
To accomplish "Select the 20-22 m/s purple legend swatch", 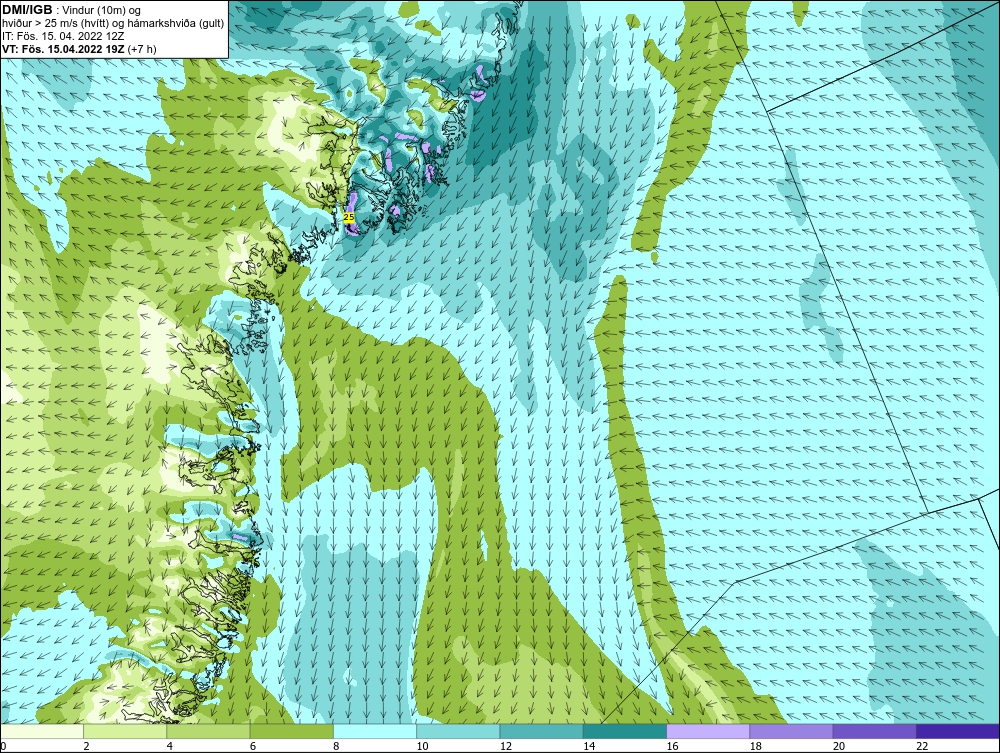I will (x=874, y=731).
